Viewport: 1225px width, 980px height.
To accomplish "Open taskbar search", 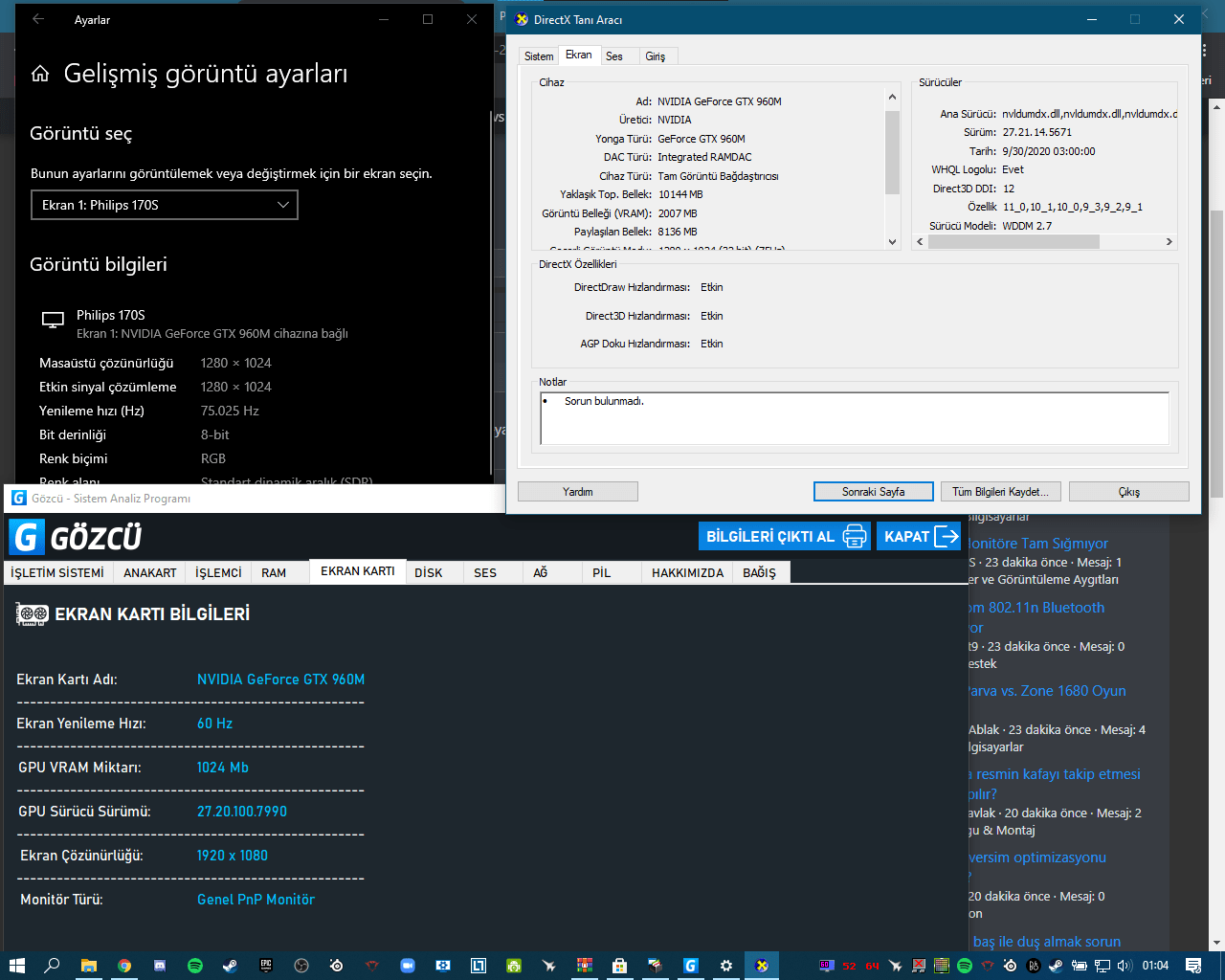I will (52, 966).
